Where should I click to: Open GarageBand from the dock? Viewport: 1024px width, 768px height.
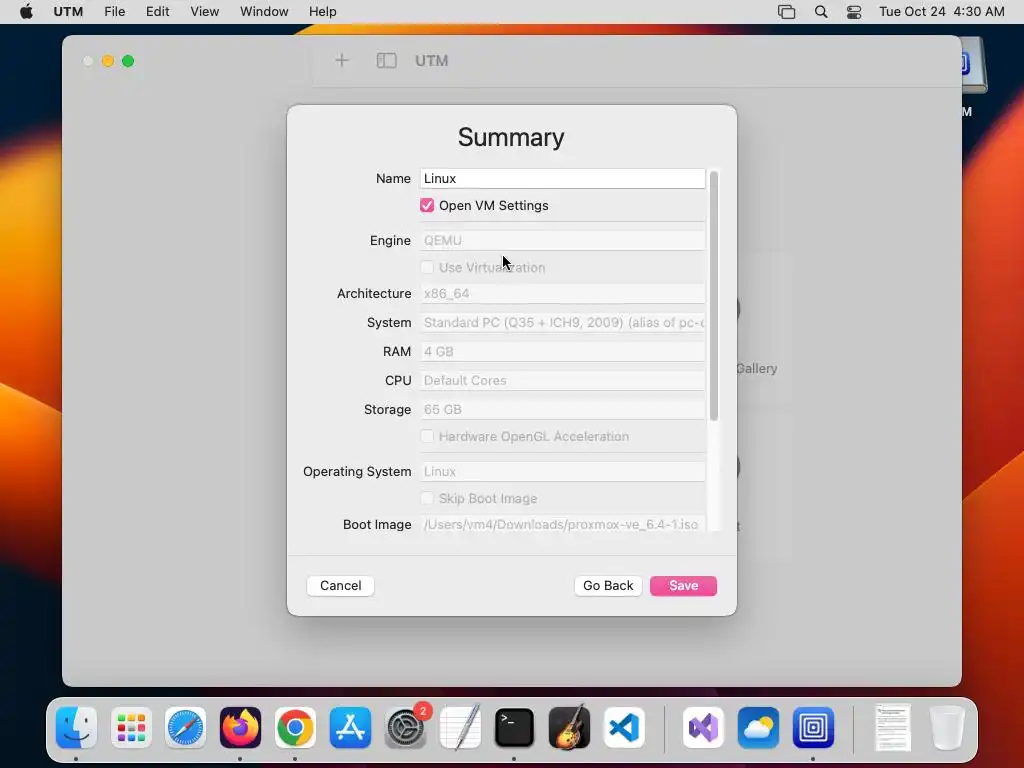pos(569,728)
